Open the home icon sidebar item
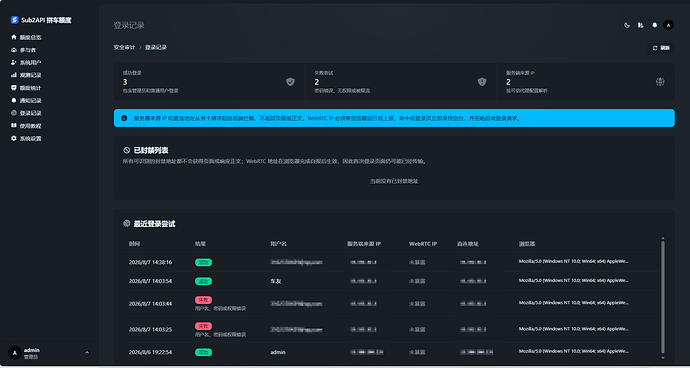This screenshot has height=368, width=690. point(14,37)
